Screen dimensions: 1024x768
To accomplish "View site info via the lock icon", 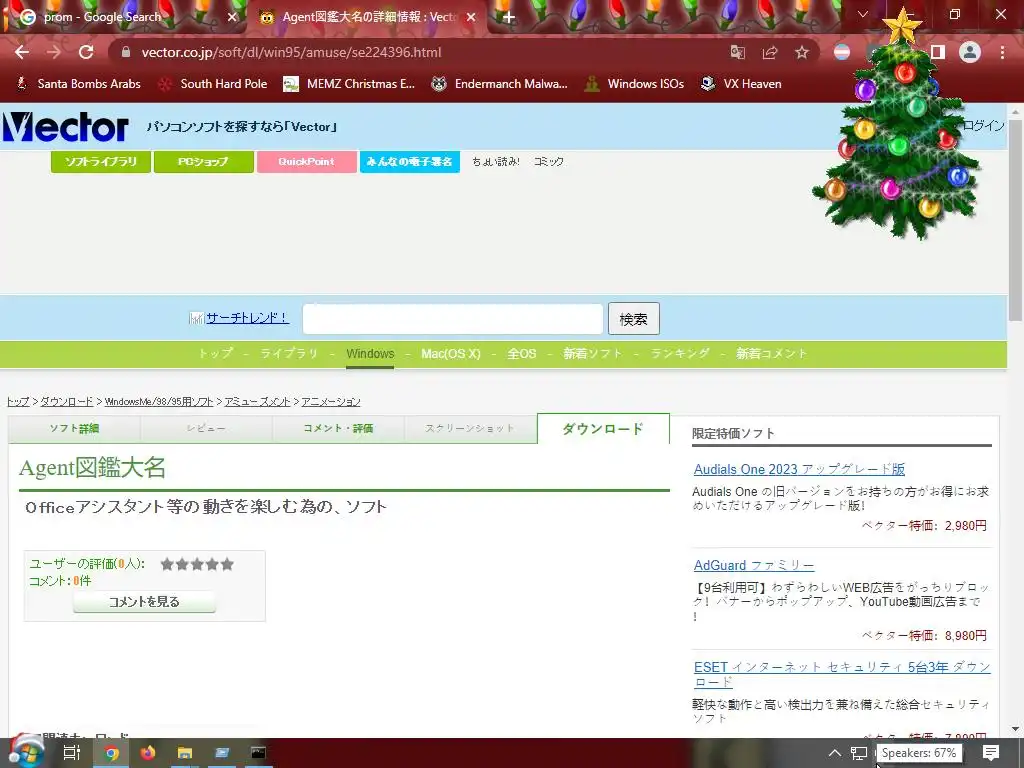I will click(125, 52).
